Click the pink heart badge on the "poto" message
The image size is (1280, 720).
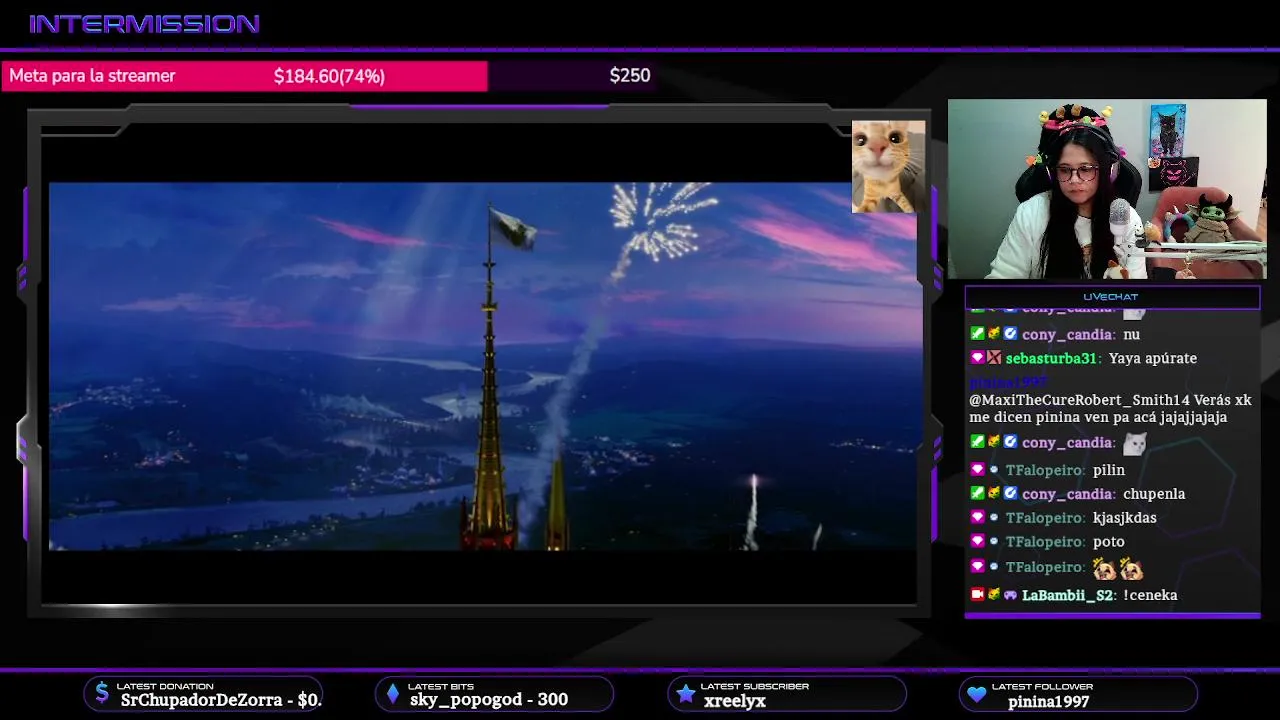tap(977, 541)
